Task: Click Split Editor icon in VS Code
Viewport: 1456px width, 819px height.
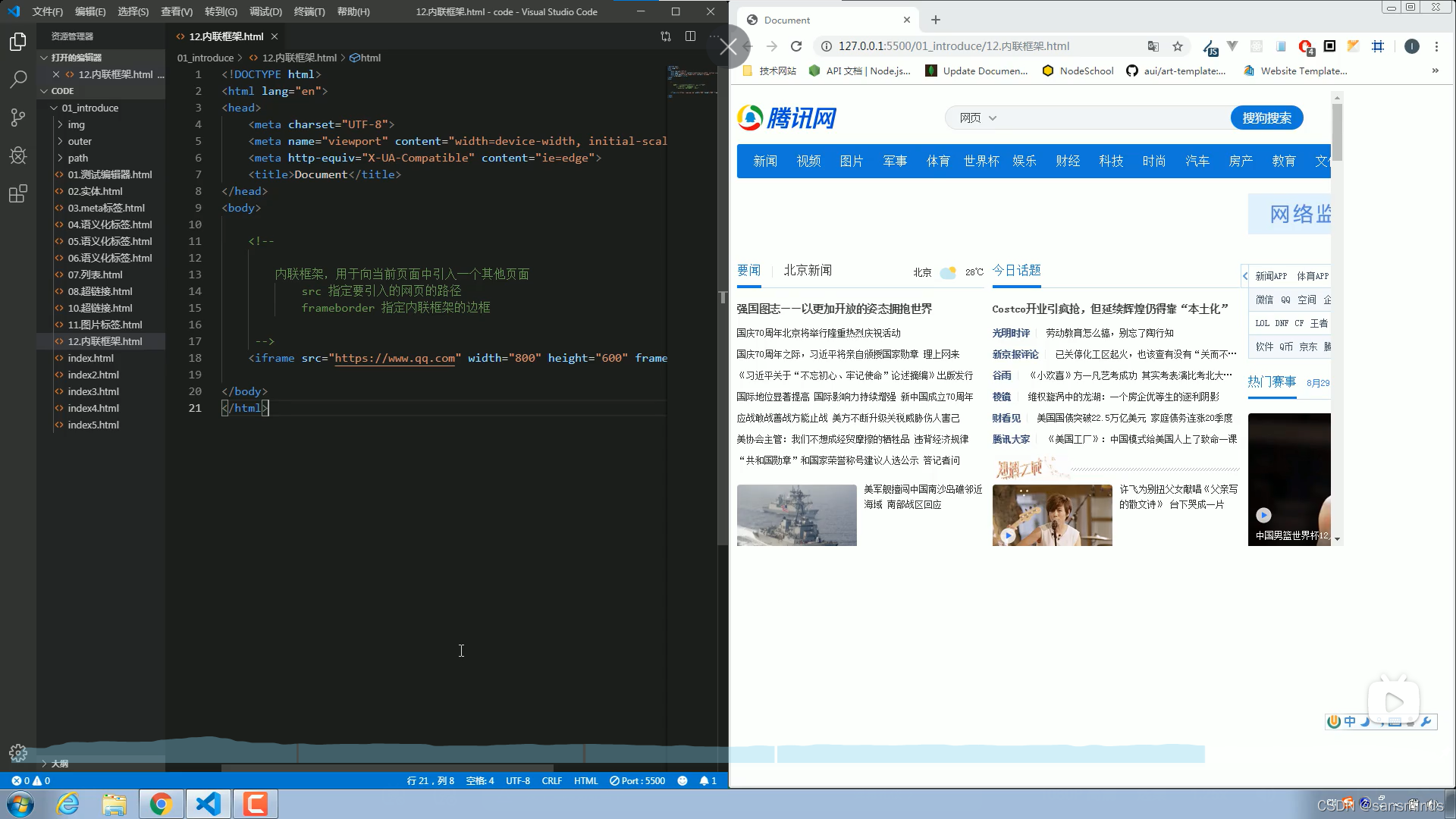Action: 690,36
